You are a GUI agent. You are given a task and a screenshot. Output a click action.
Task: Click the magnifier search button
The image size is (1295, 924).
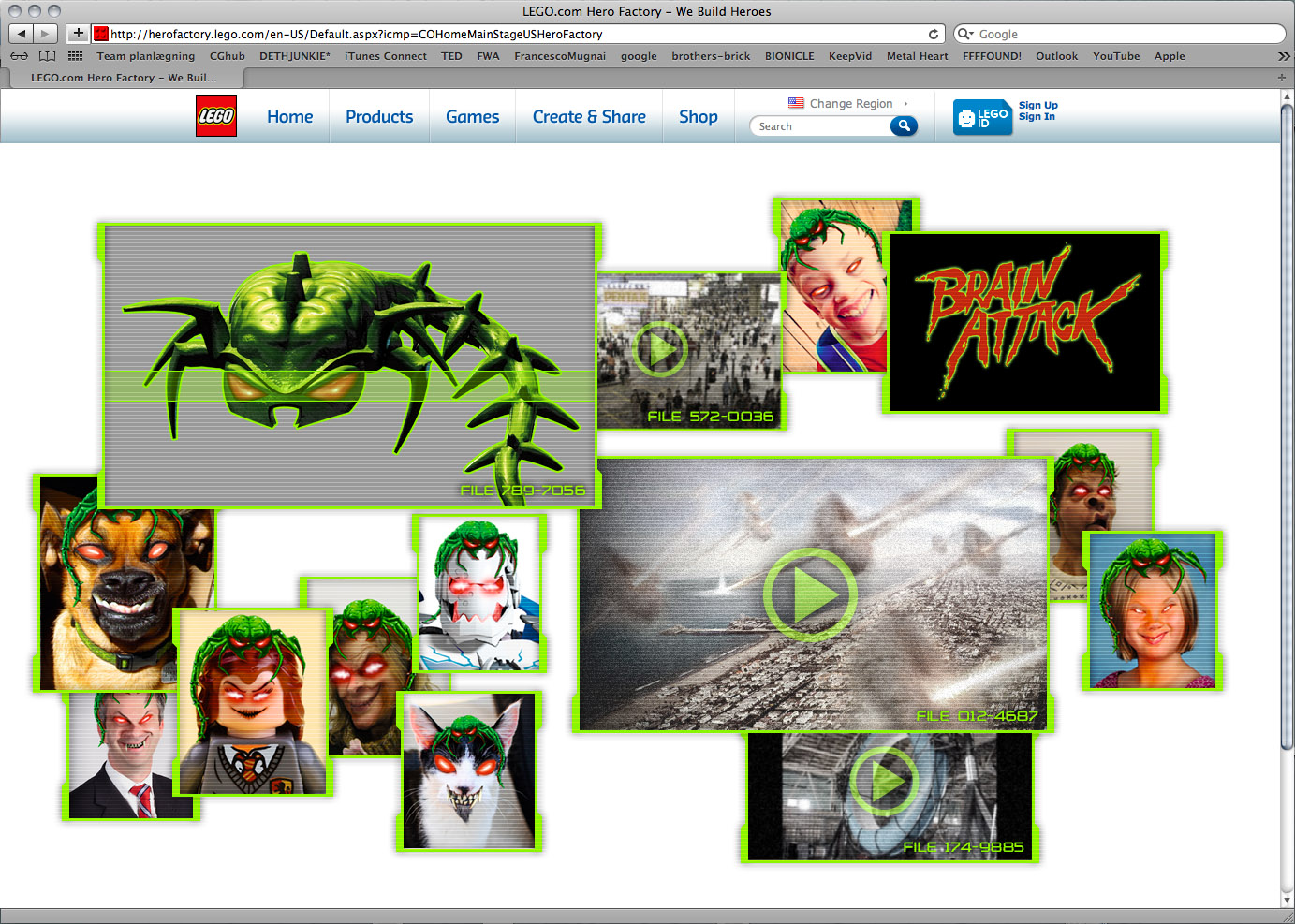click(904, 125)
